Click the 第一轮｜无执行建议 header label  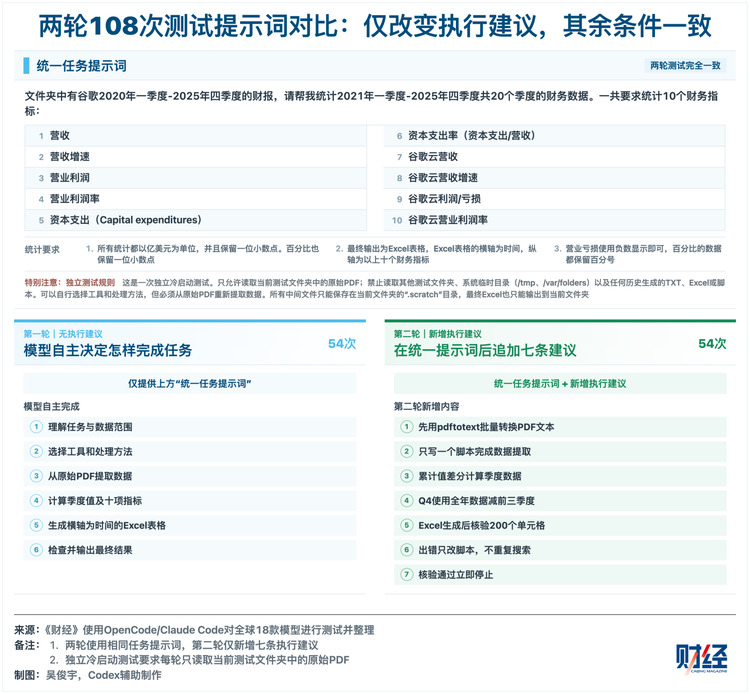63,334
